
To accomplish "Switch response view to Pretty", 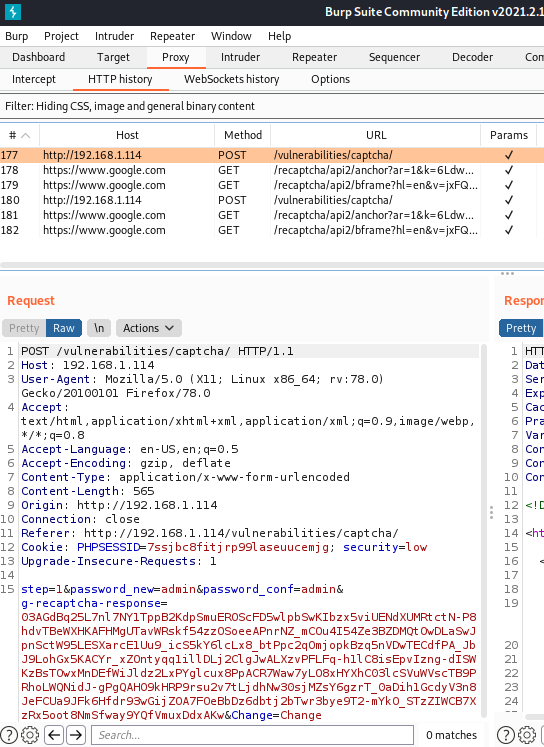I will (x=521, y=328).
